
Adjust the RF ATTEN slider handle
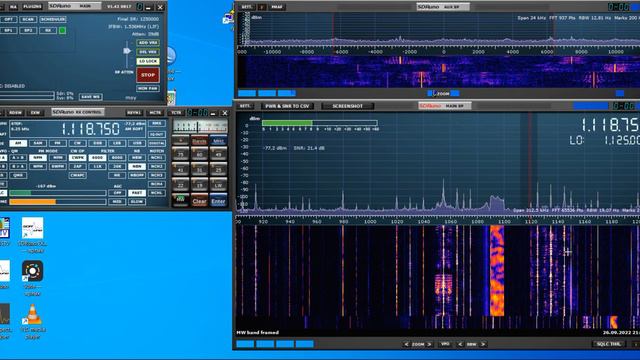(127, 51)
